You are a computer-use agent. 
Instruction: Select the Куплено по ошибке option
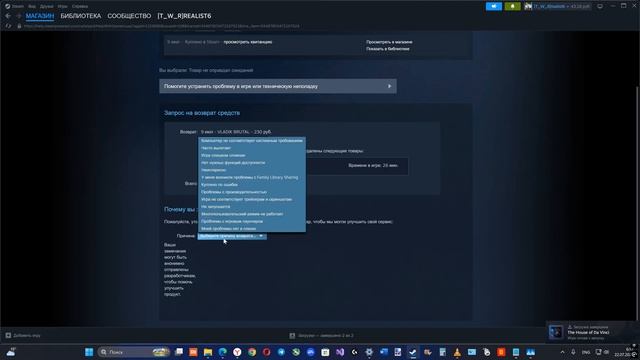click(252, 184)
